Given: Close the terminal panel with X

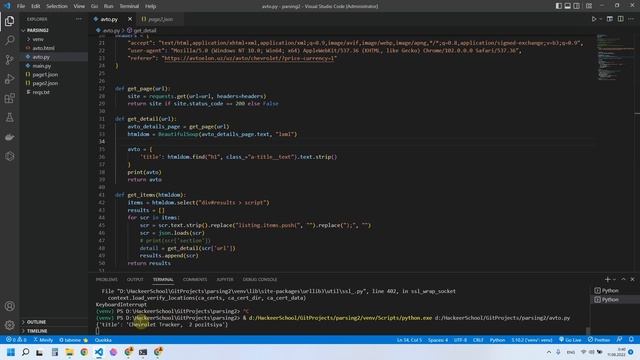Looking at the screenshot, I should 632,279.
